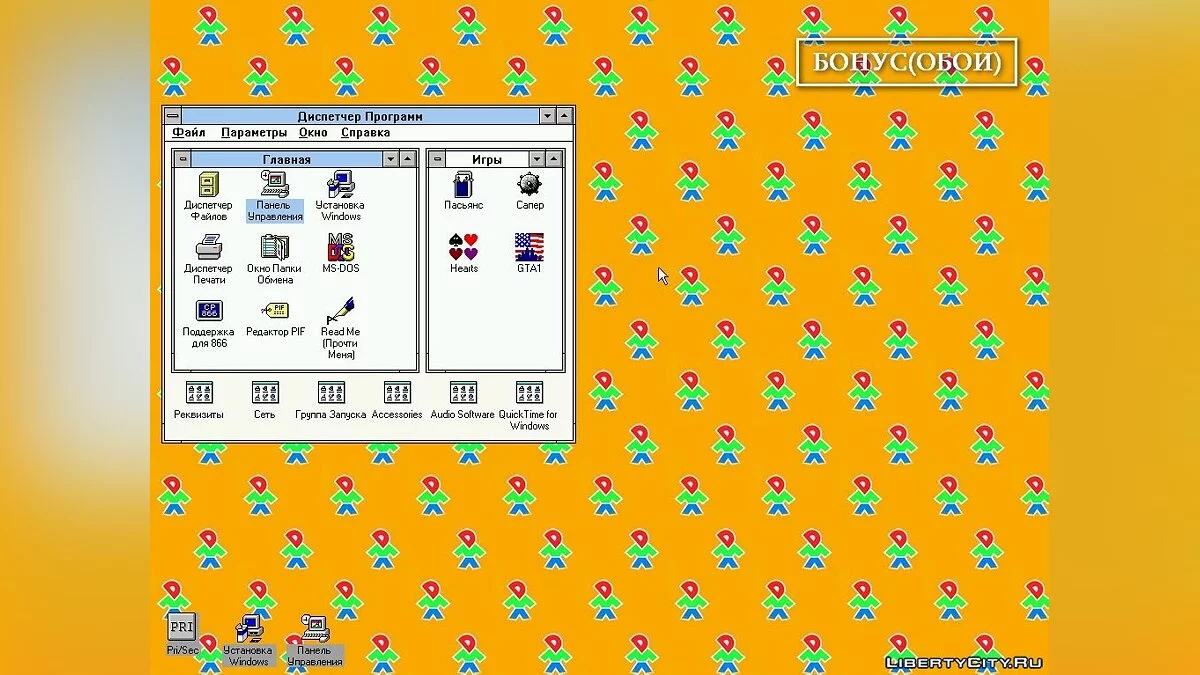The height and width of the screenshot is (675, 1200).
Task: Open the Диспетчер Файлов icon
Action: (208, 186)
